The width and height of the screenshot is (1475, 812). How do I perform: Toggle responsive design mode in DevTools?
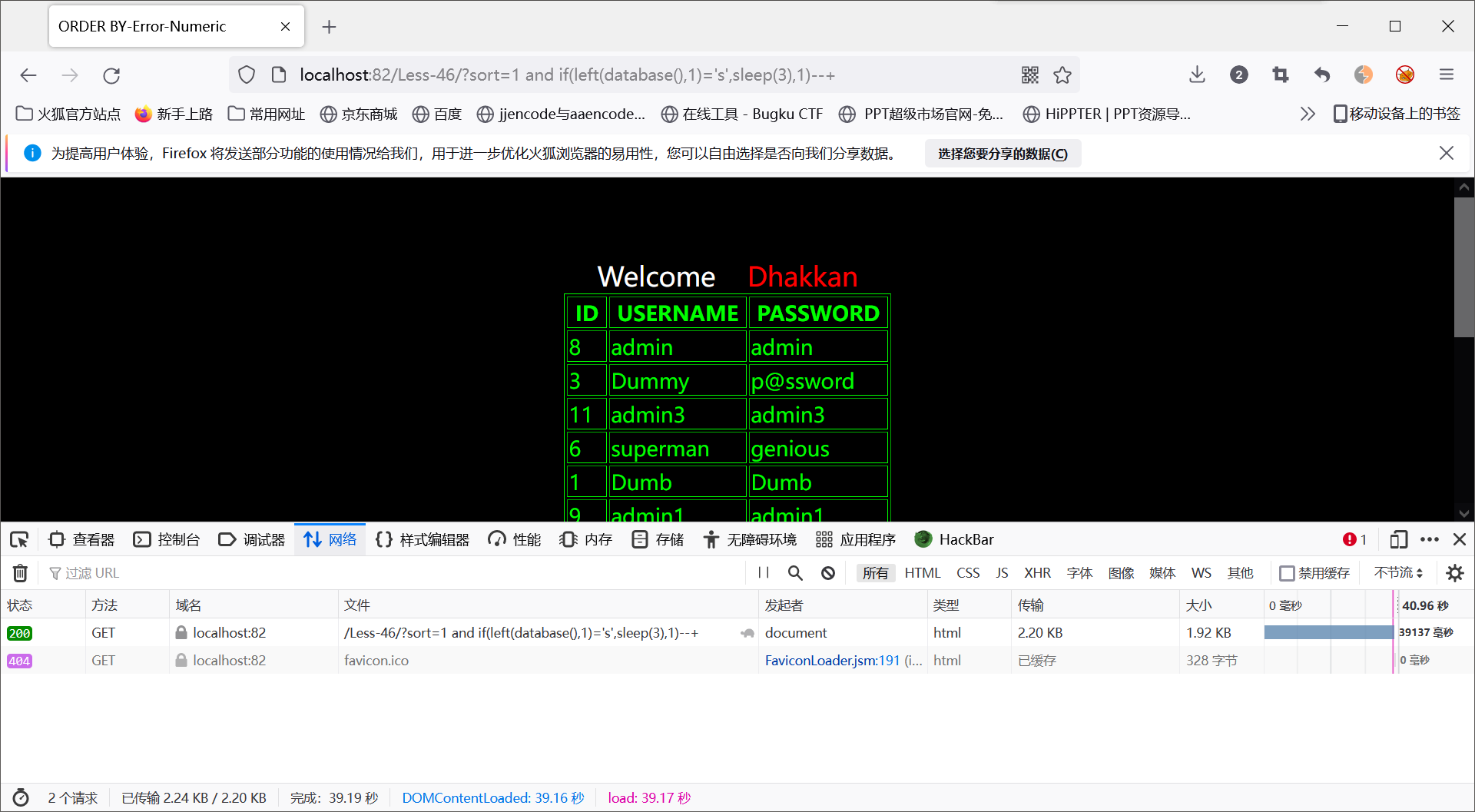coord(1398,539)
